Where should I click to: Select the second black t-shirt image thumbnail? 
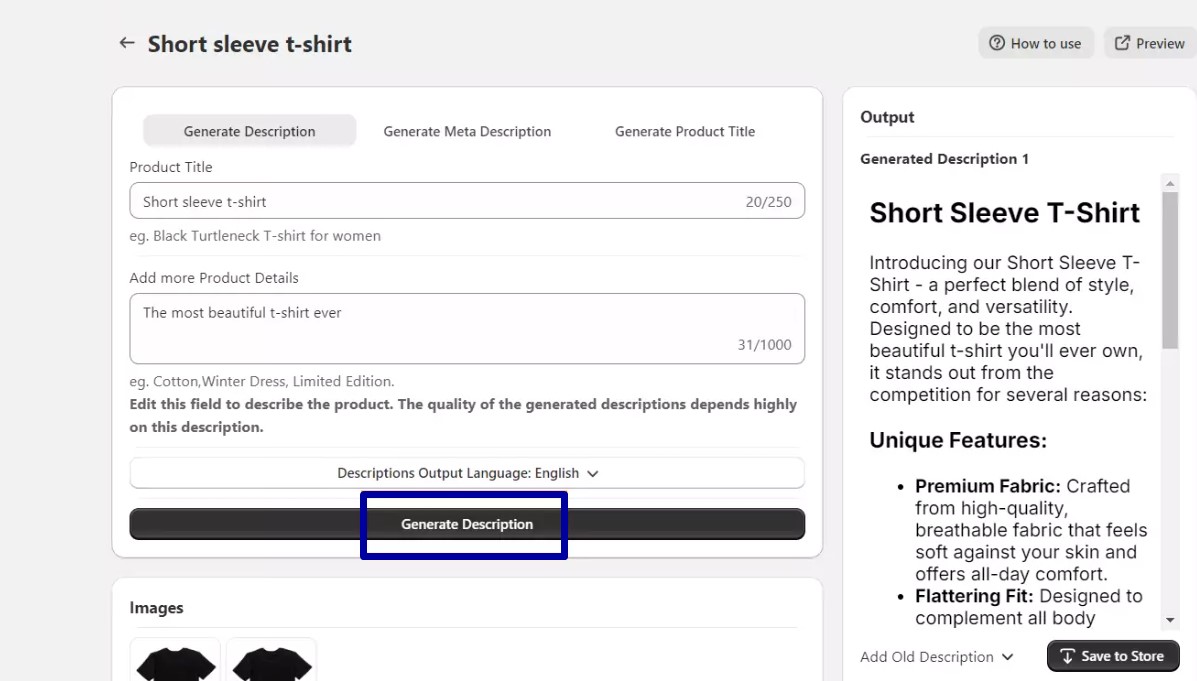coord(272,660)
